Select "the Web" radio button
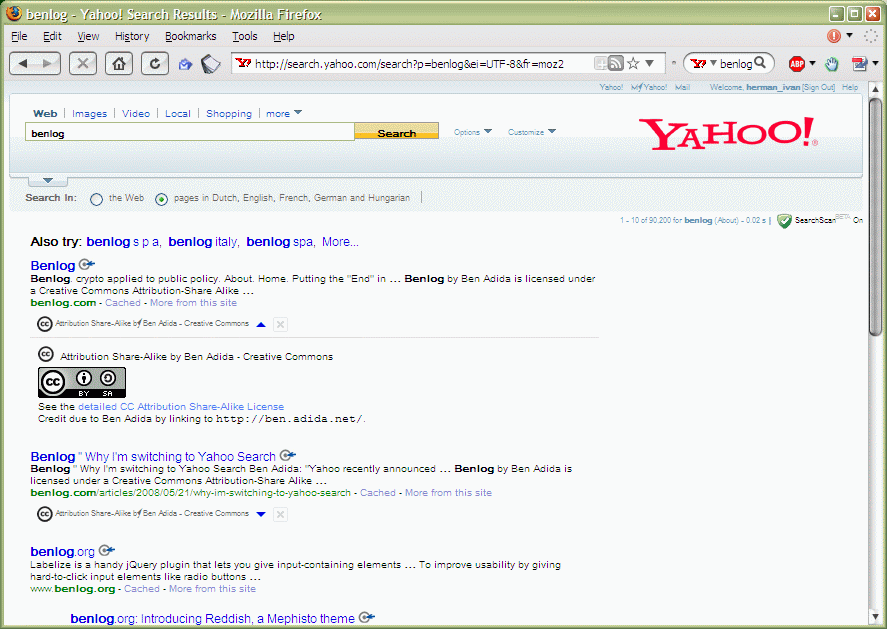Screen dimensions: 887x629 coord(97,199)
